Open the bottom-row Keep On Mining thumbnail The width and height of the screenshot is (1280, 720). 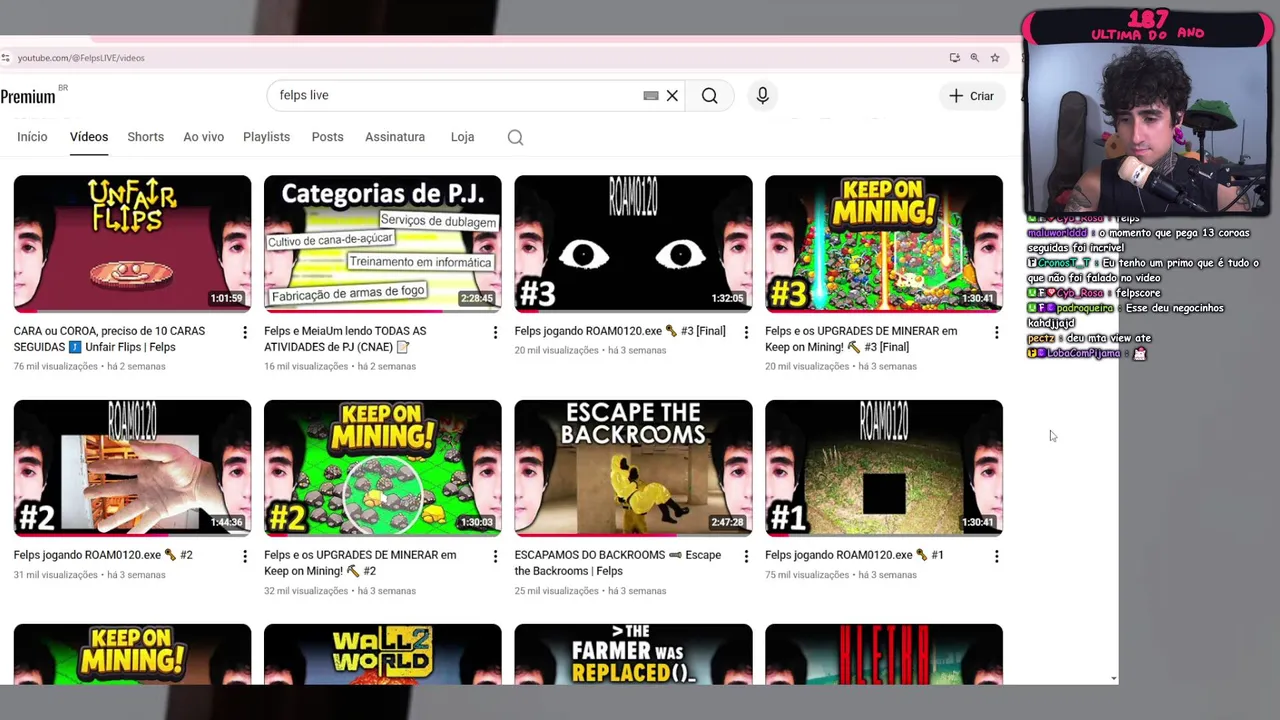(x=132, y=654)
